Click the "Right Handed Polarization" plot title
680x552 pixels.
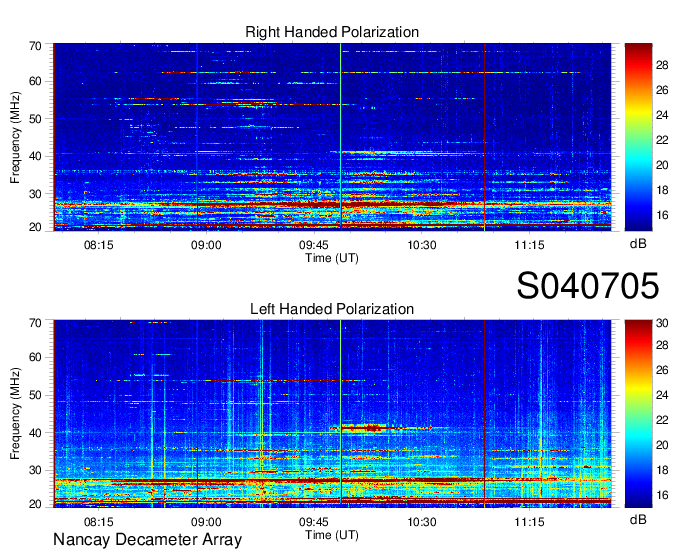(332, 32)
